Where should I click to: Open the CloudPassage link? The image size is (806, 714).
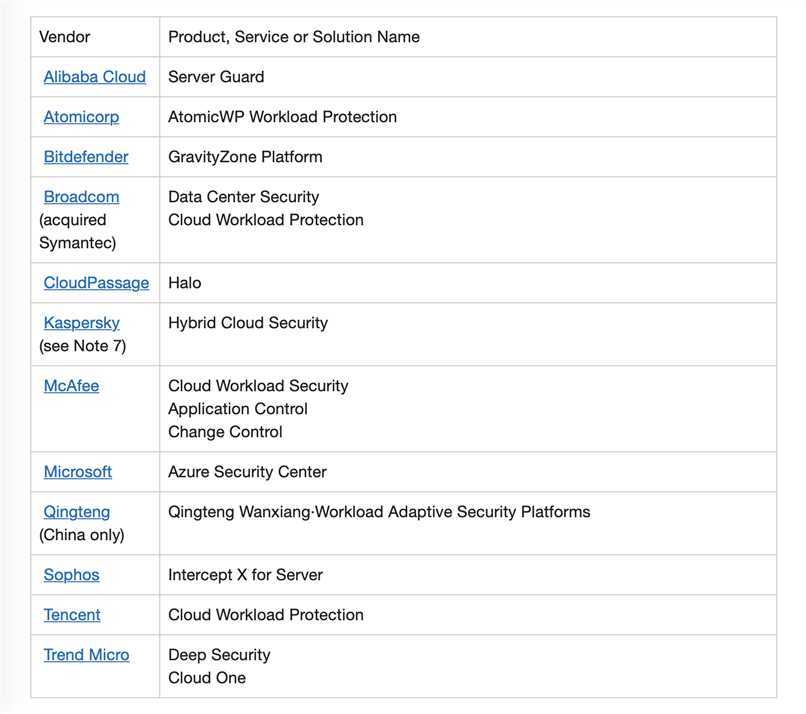click(x=96, y=283)
